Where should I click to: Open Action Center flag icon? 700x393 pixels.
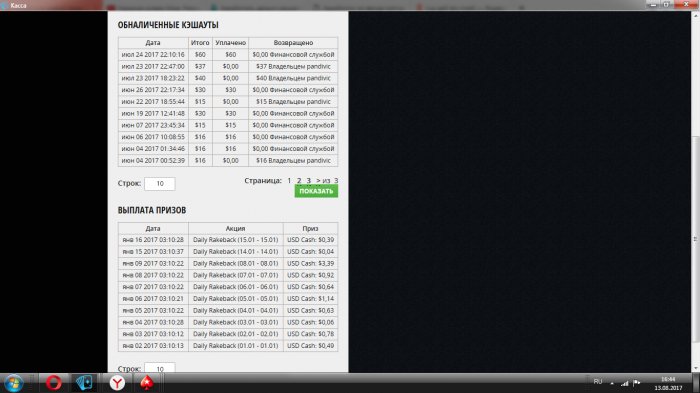pyautogui.click(x=637, y=383)
